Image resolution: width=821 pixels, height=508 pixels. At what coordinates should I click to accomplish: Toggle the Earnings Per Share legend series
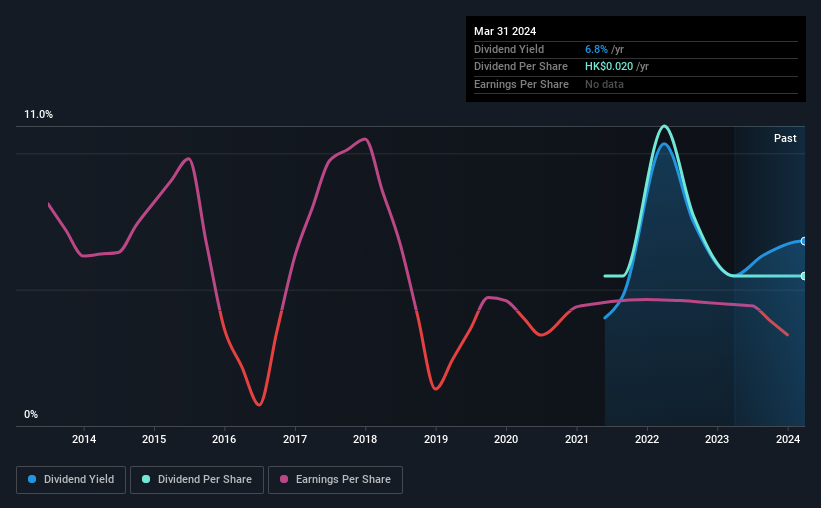click(335, 480)
